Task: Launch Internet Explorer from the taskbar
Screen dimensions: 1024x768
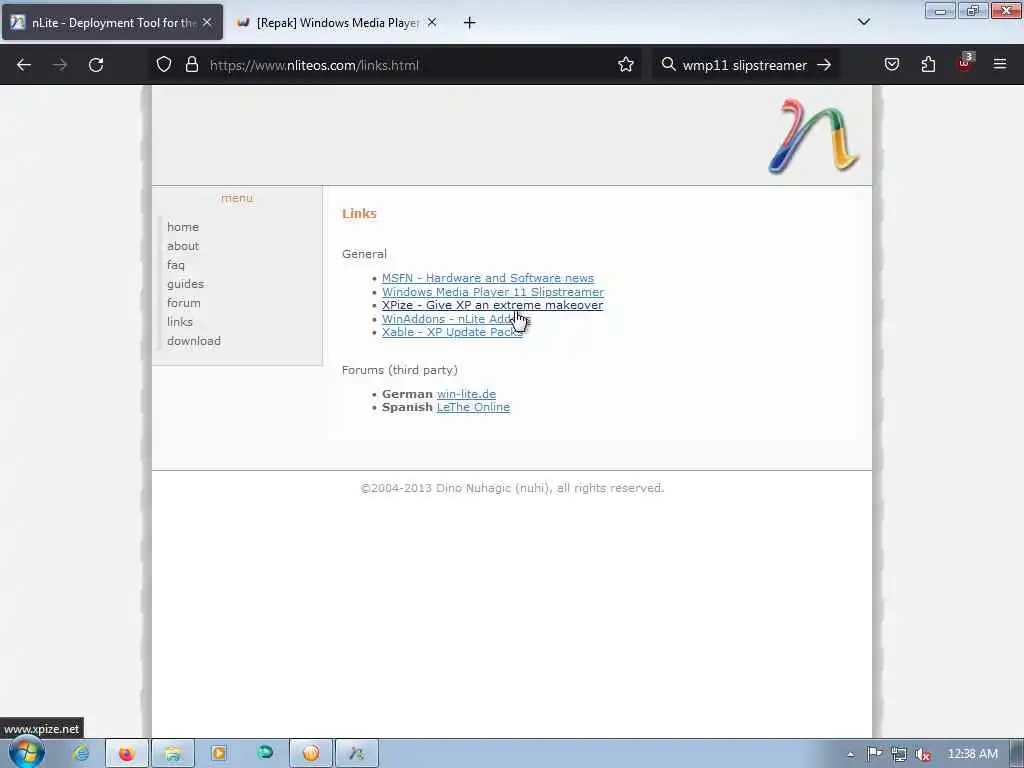Action: [x=81, y=753]
